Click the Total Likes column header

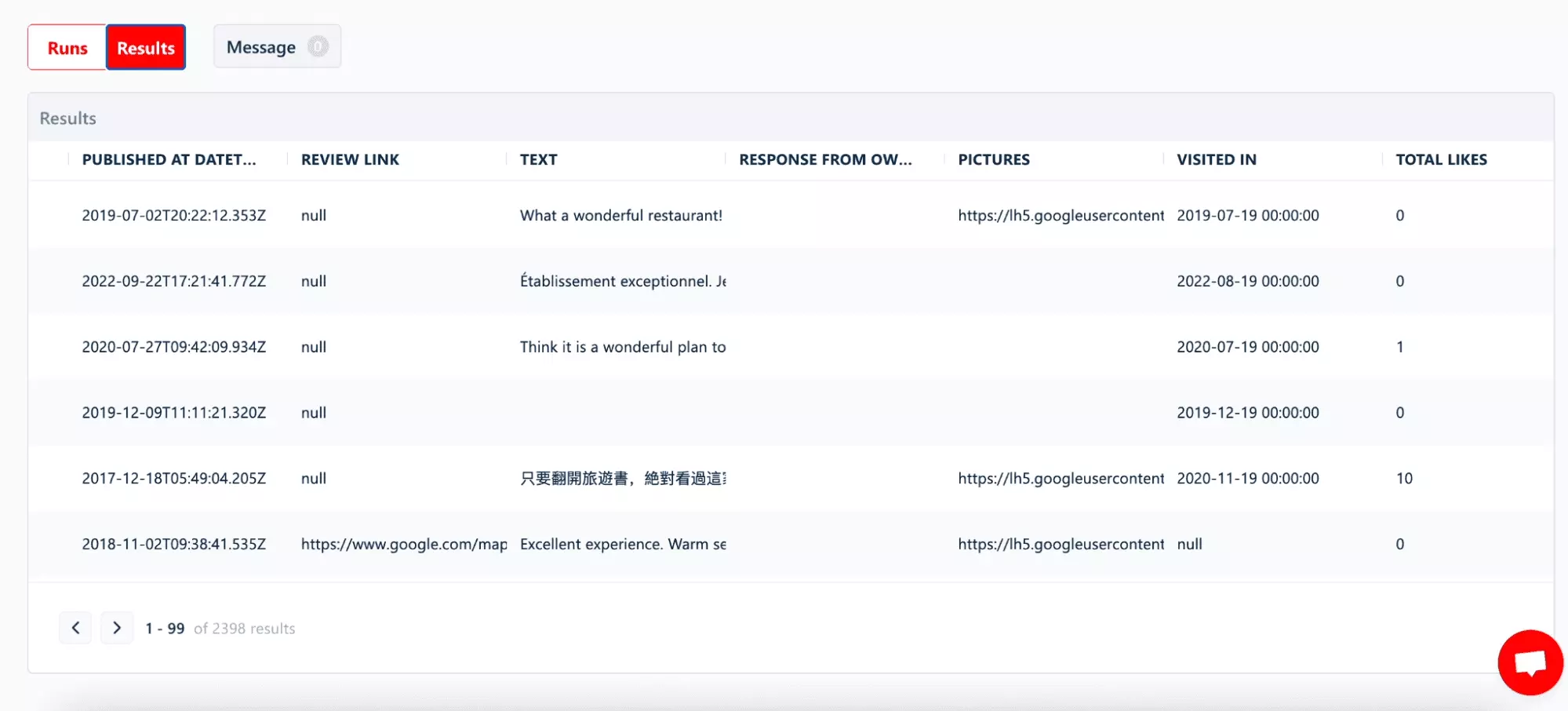1441,159
